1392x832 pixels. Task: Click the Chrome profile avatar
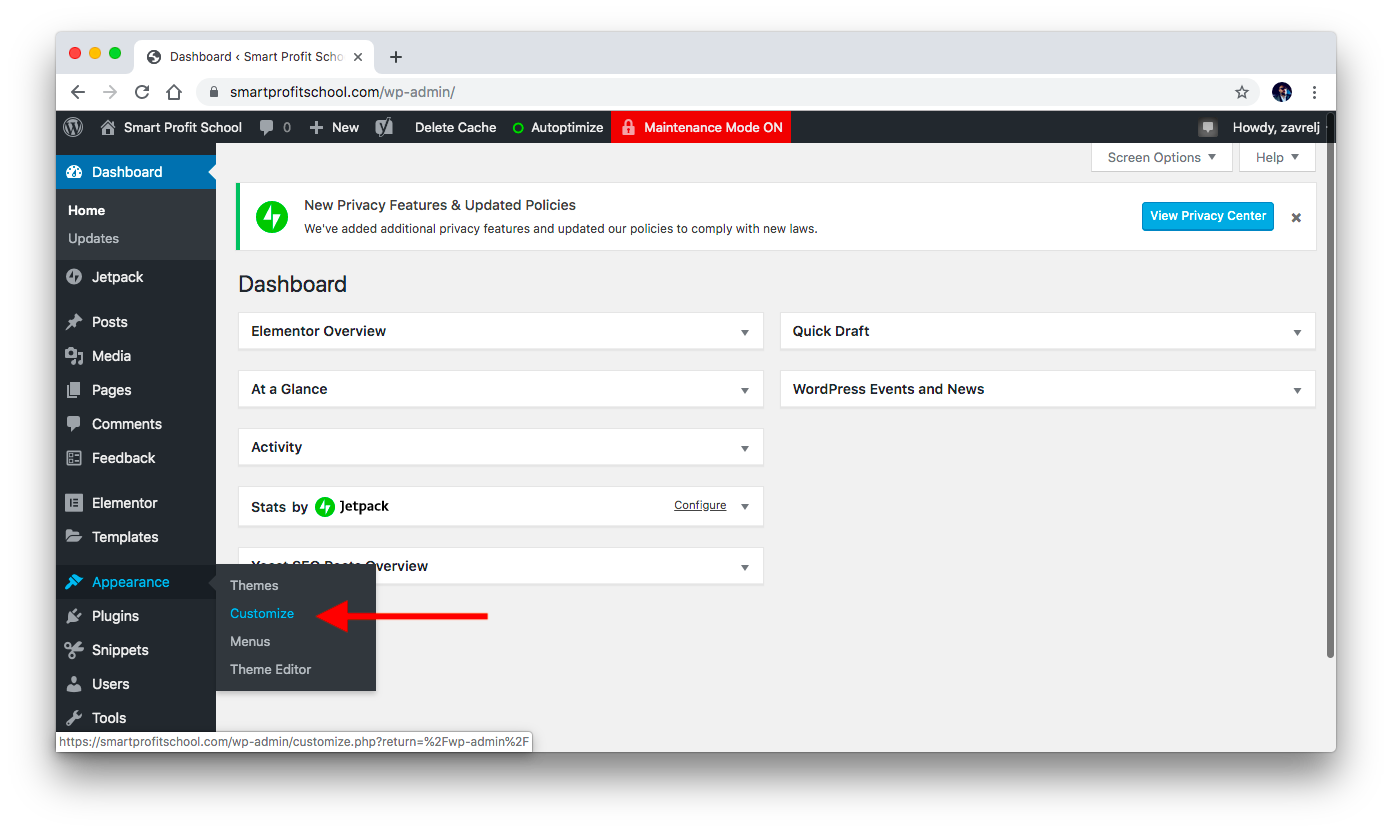1282,92
